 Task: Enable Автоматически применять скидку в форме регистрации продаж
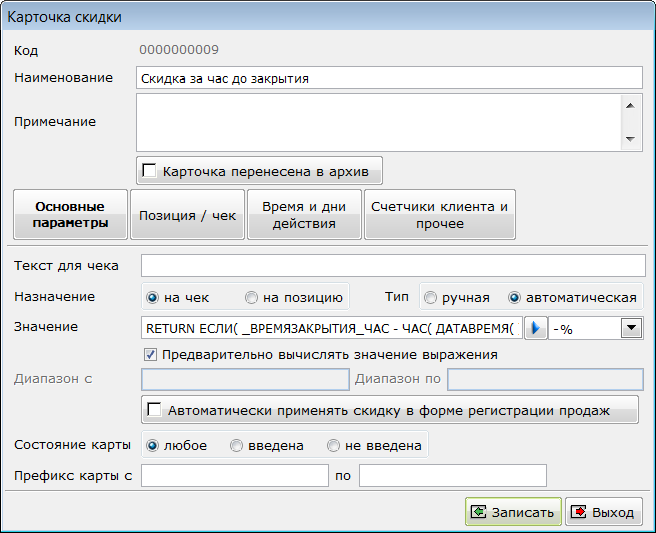coord(154,410)
